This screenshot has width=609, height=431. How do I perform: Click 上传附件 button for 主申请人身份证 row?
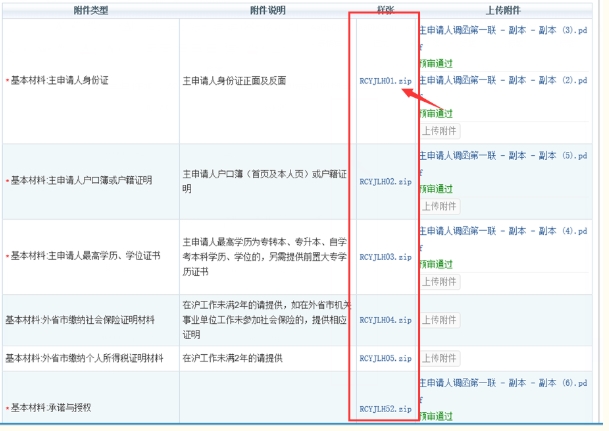[439, 130]
